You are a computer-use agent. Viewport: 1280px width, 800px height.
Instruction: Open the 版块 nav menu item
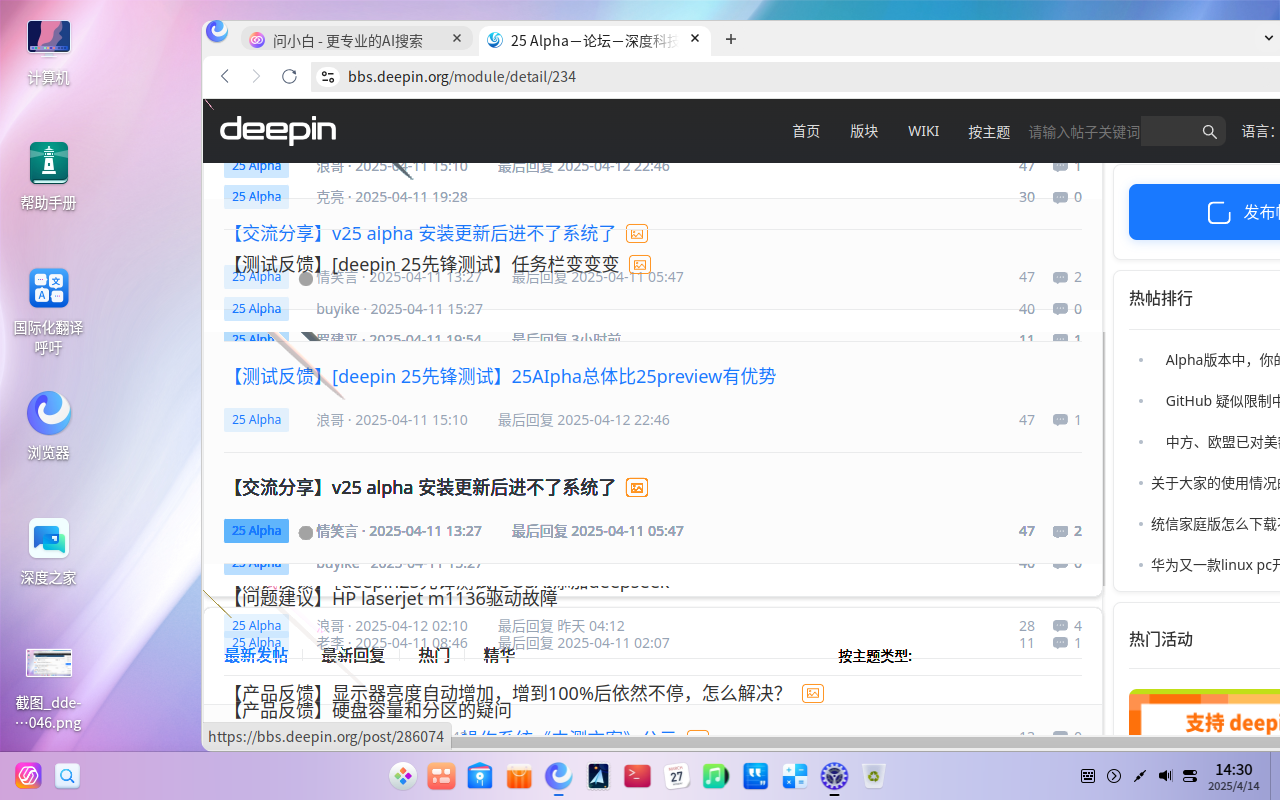pos(864,131)
